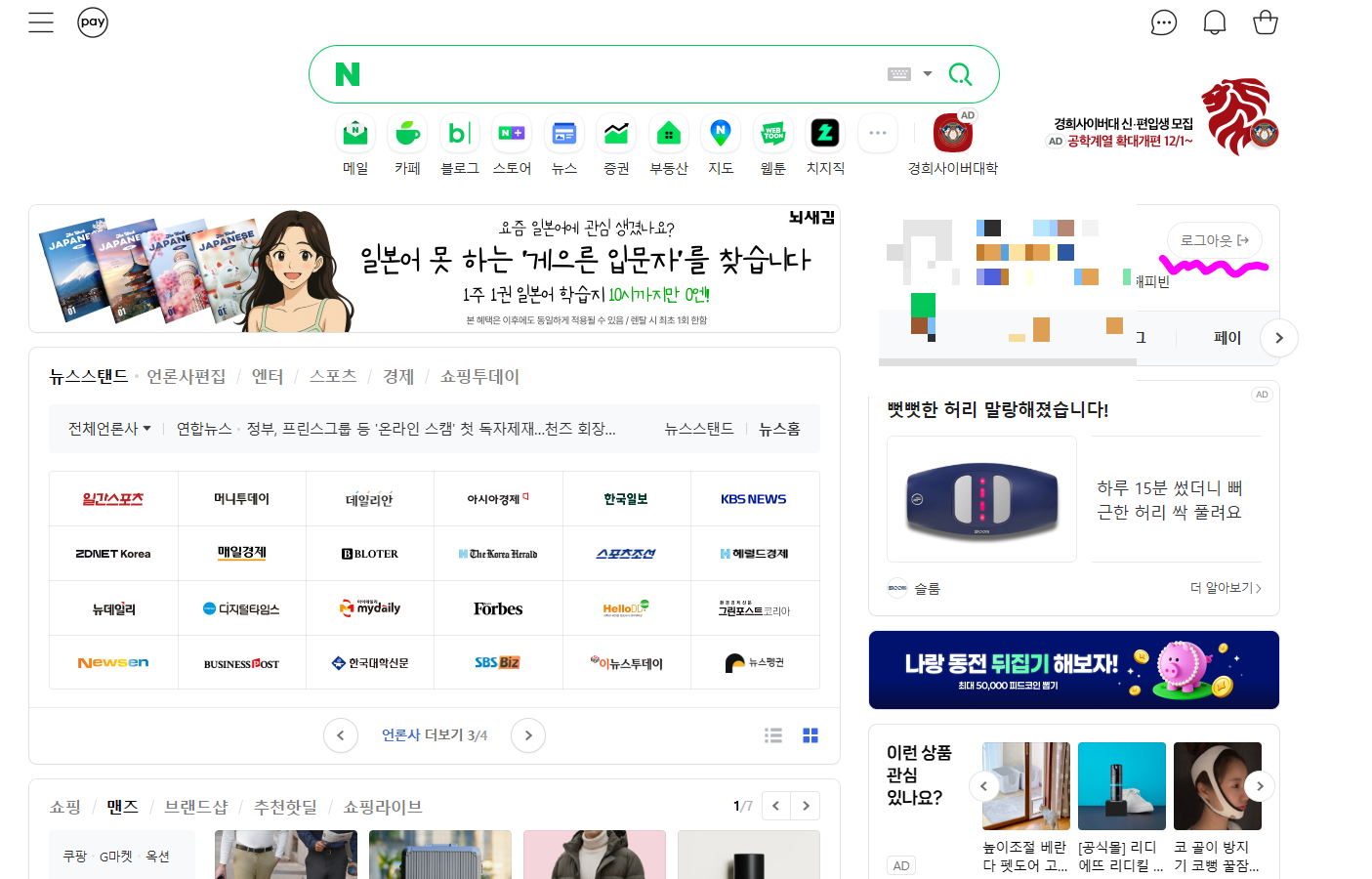Image resolution: width=1372 pixels, height=879 pixels.
Task: Show next profile menu items arrow
Action: pos(1279,338)
